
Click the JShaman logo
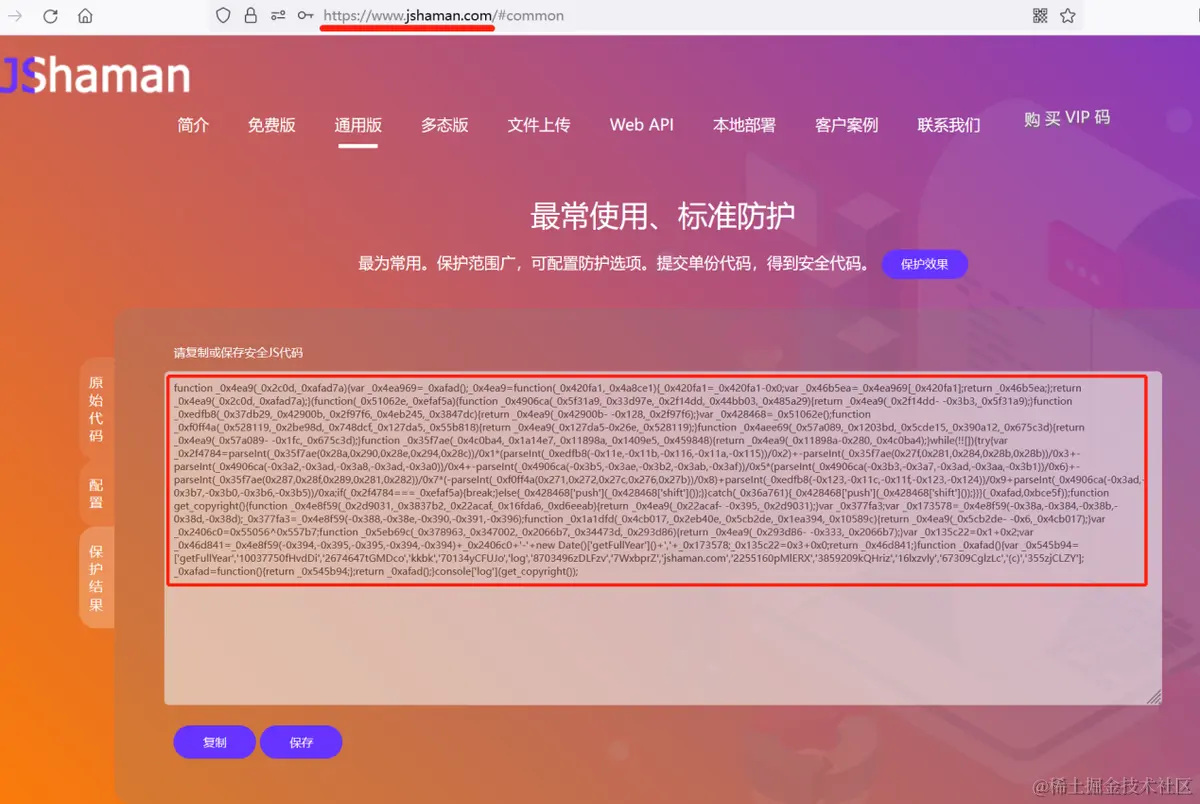coord(96,75)
